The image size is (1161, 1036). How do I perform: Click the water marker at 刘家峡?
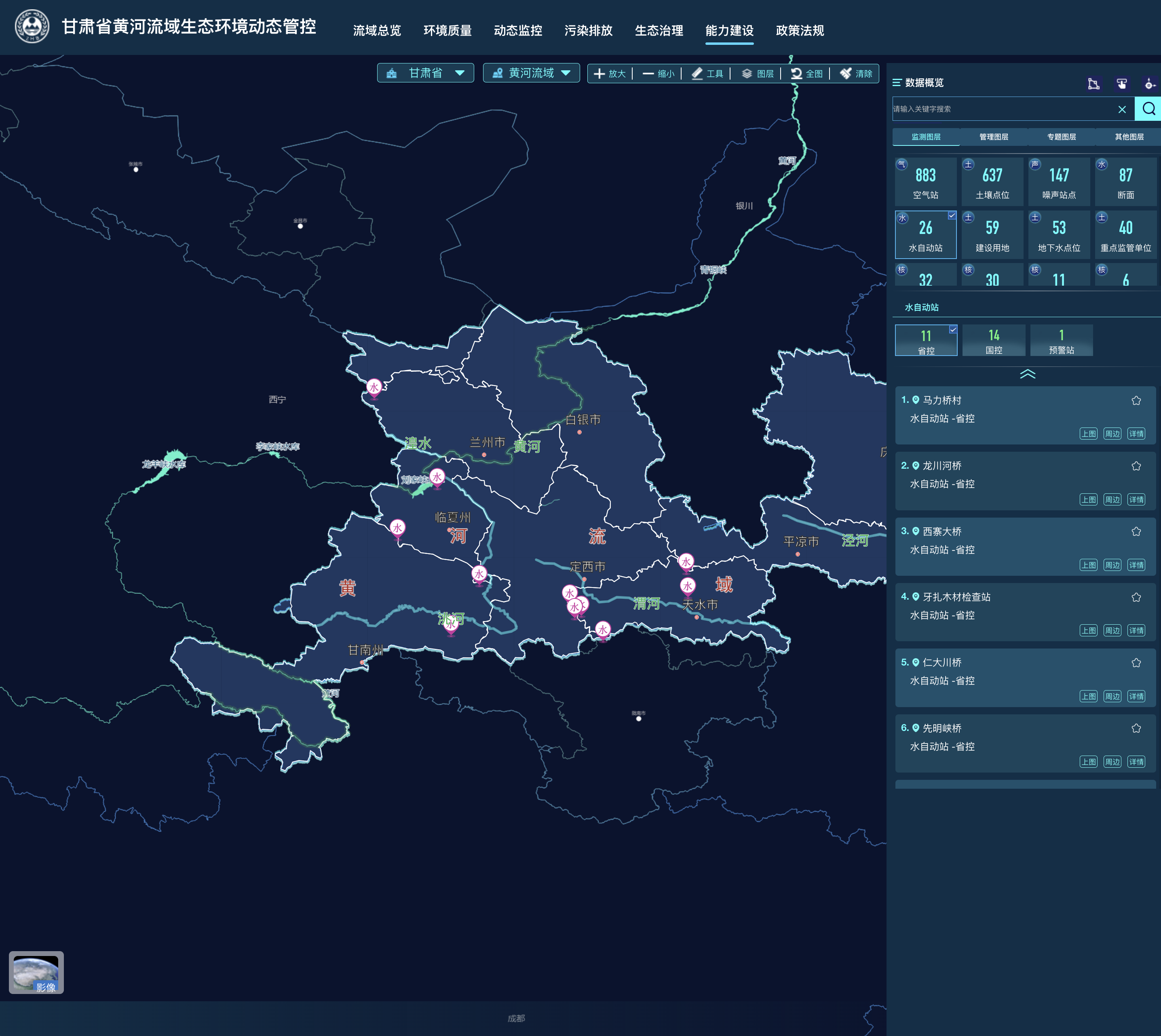point(437,478)
